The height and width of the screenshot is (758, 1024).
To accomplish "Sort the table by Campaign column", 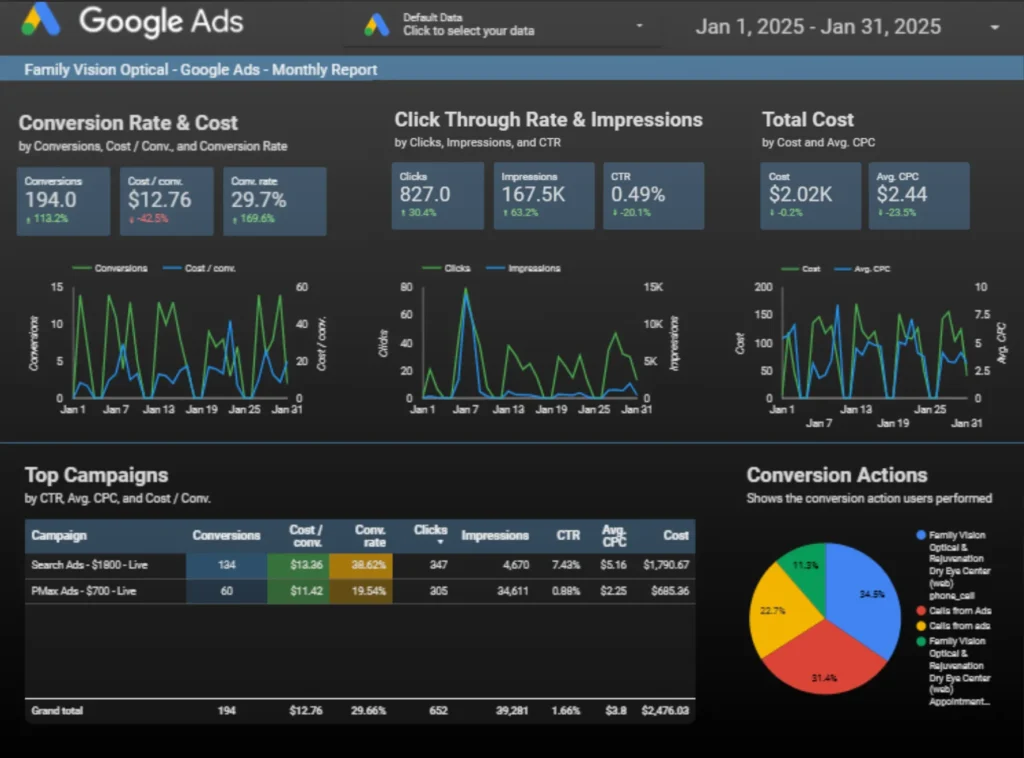I will (x=59, y=535).
